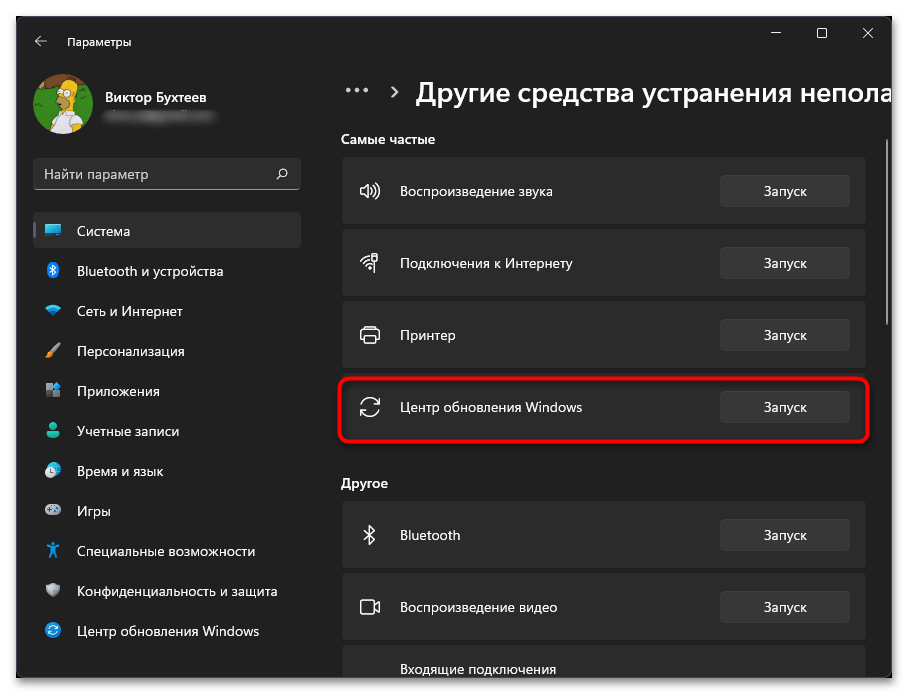The image size is (908, 694).
Task: Open Время и язык clock icon
Action: [53, 470]
